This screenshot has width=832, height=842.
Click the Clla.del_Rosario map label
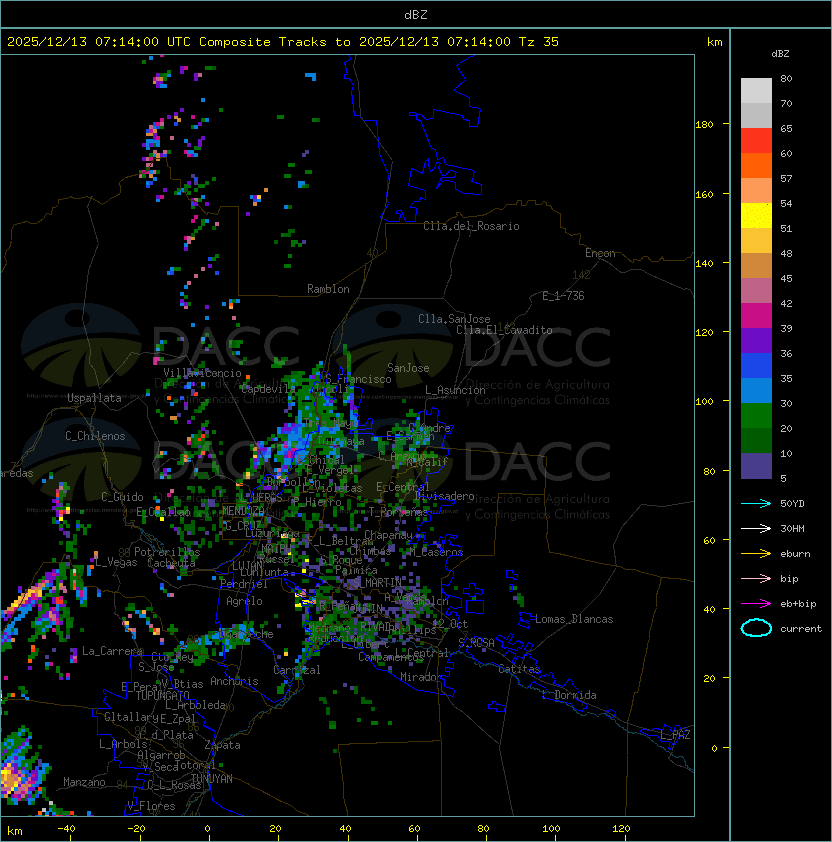click(x=471, y=226)
